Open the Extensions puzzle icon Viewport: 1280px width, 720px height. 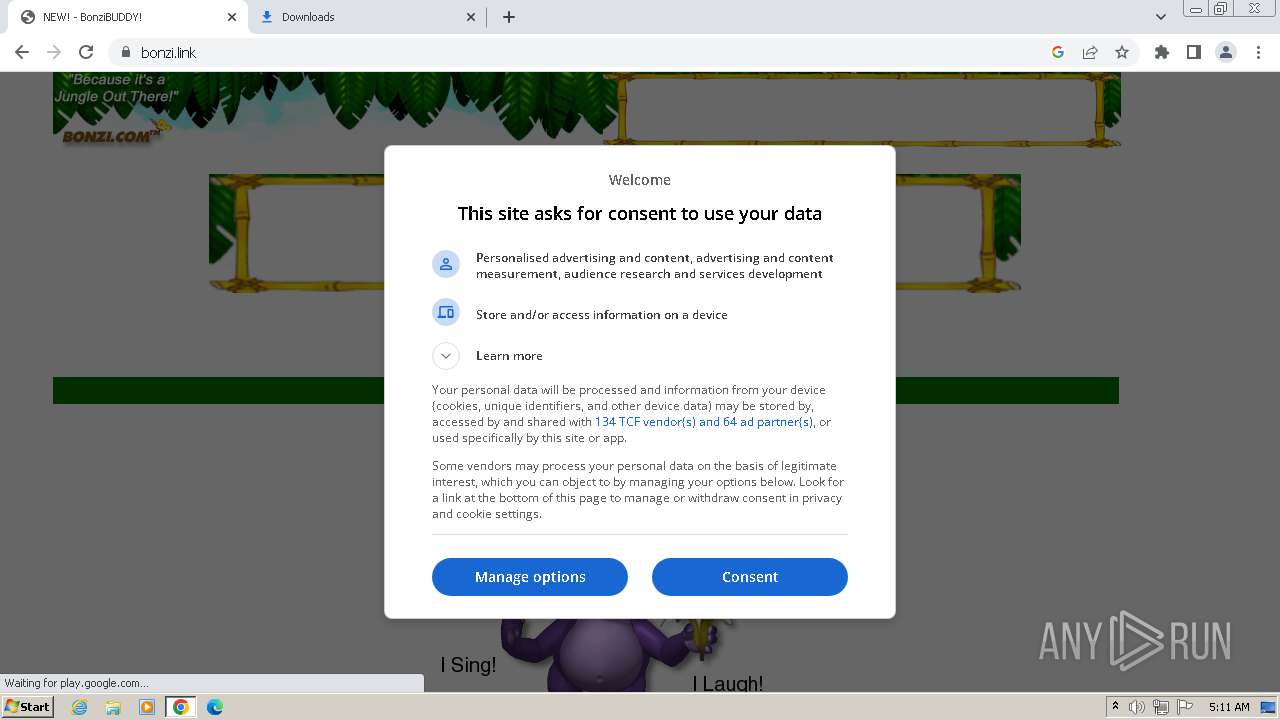[1162, 52]
